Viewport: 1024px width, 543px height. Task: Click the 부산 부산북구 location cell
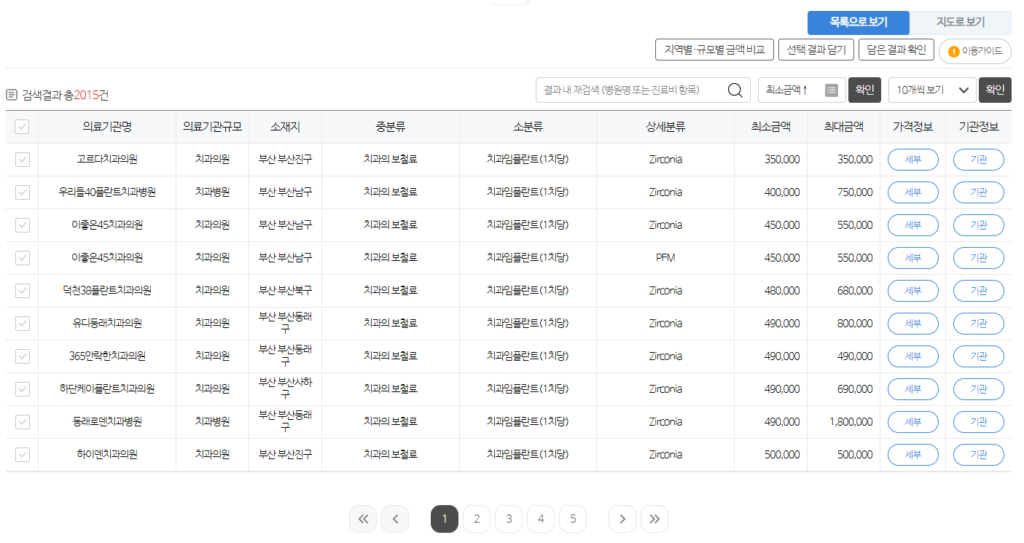pos(285,290)
